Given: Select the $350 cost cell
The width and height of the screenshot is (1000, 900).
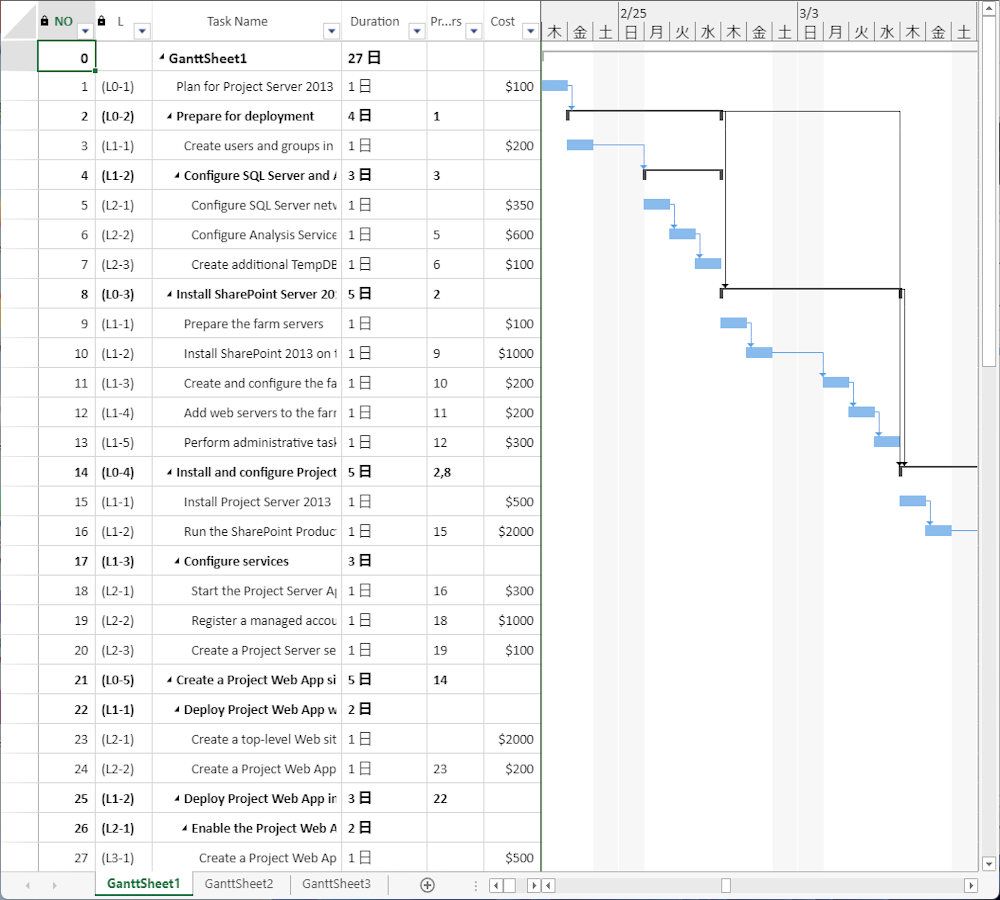Looking at the screenshot, I should click(512, 205).
